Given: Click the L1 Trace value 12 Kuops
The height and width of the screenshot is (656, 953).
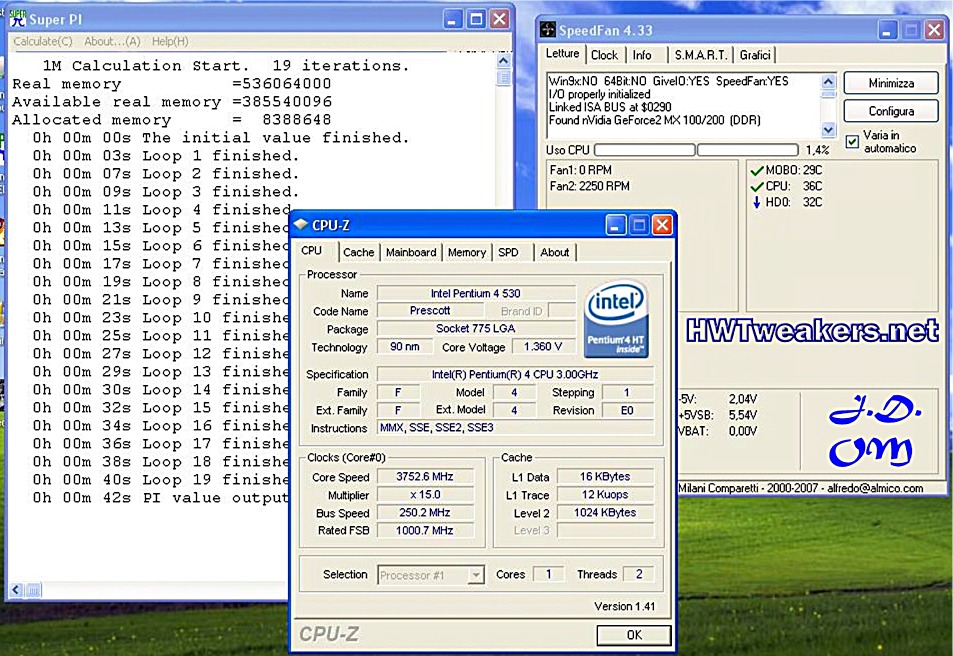Looking at the screenshot, I should [605, 494].
